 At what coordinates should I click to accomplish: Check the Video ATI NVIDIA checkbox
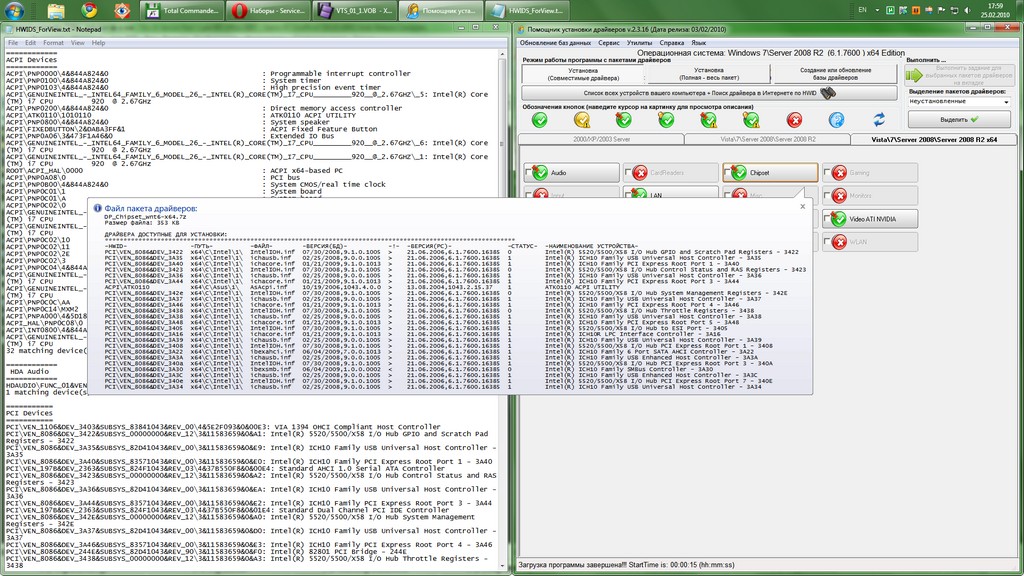point(828,218)
